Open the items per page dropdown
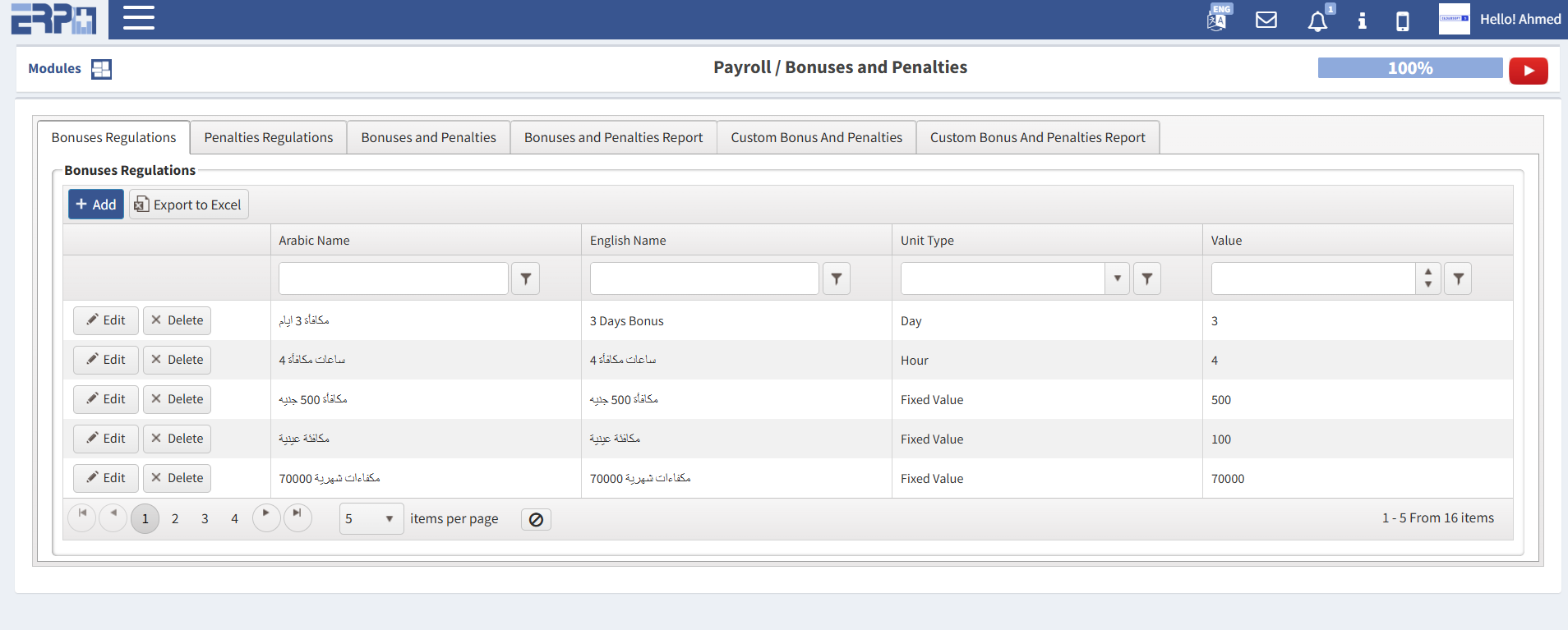The width and height of the screenshot is (1568, 630). pos(389,519)
